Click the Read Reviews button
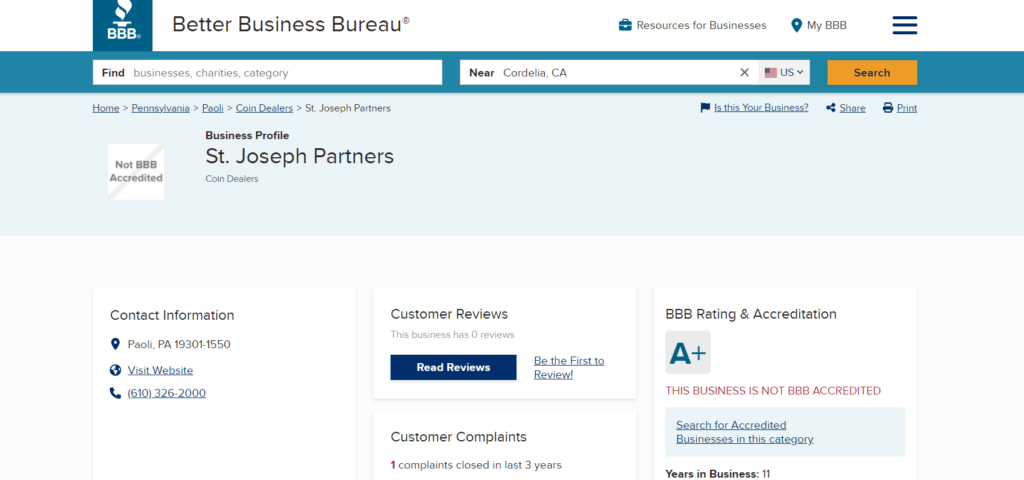This screenshot has width=1024, height=480. (453, 367)
